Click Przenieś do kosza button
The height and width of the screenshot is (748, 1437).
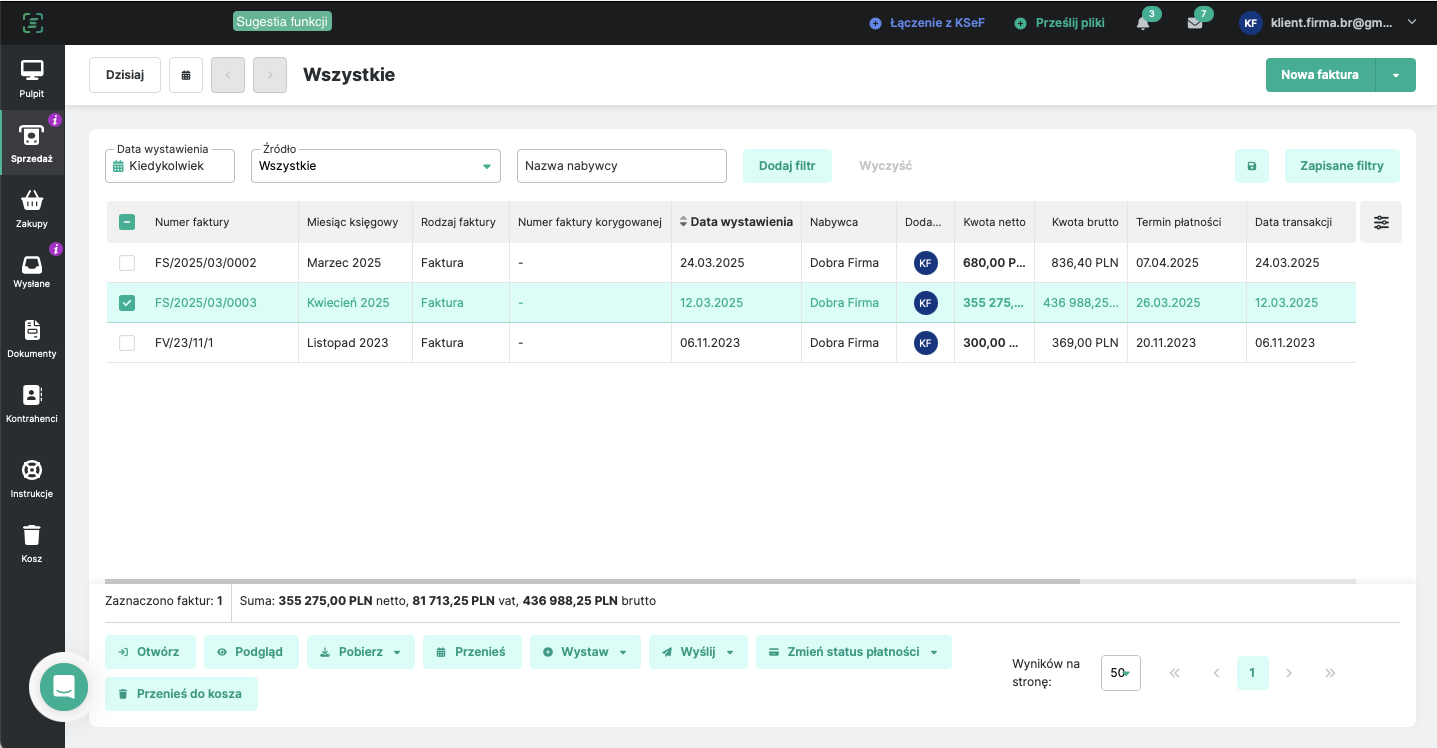click(181, 694)
